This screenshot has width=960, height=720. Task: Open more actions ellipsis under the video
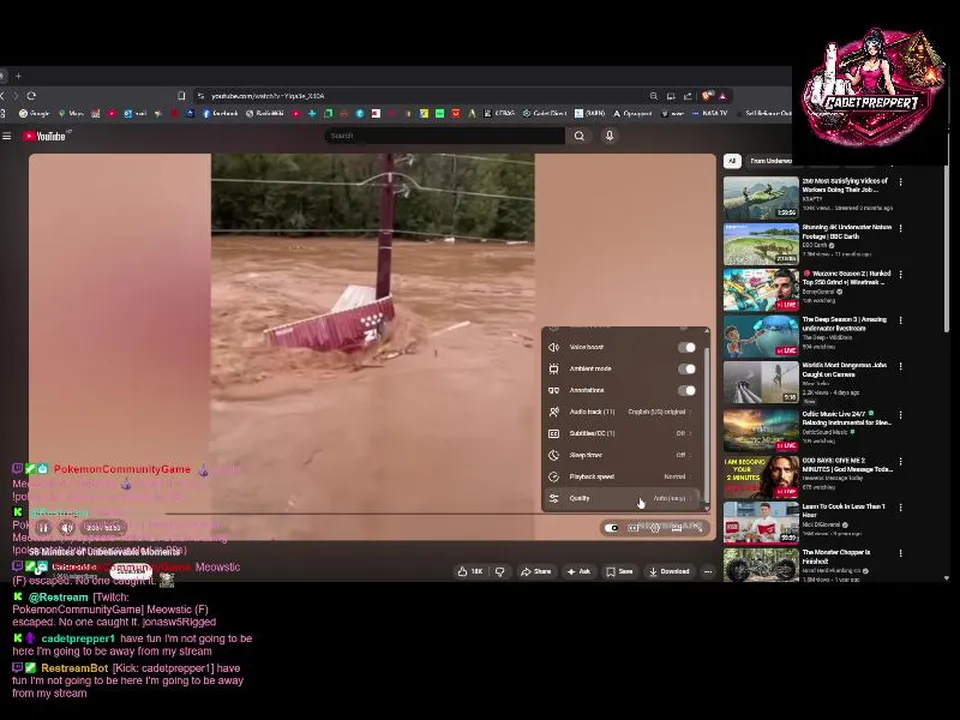tap(708, 571)
